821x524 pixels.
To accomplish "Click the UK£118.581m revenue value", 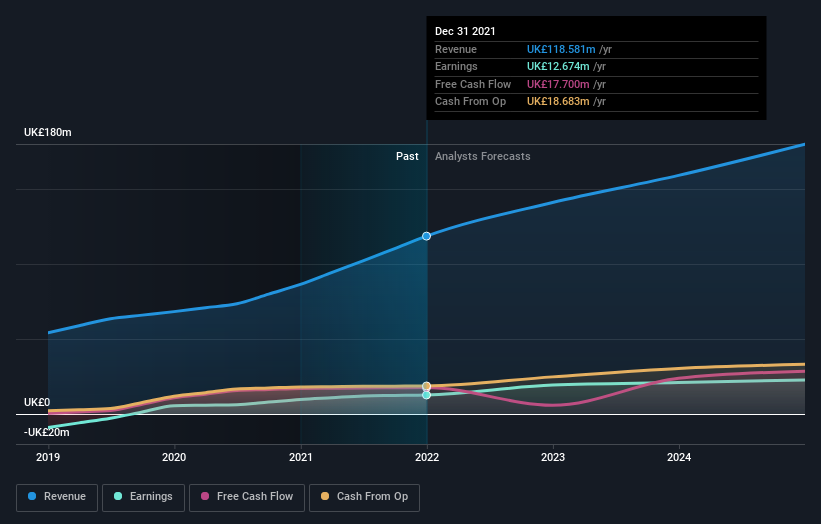I will coord(561,49).
